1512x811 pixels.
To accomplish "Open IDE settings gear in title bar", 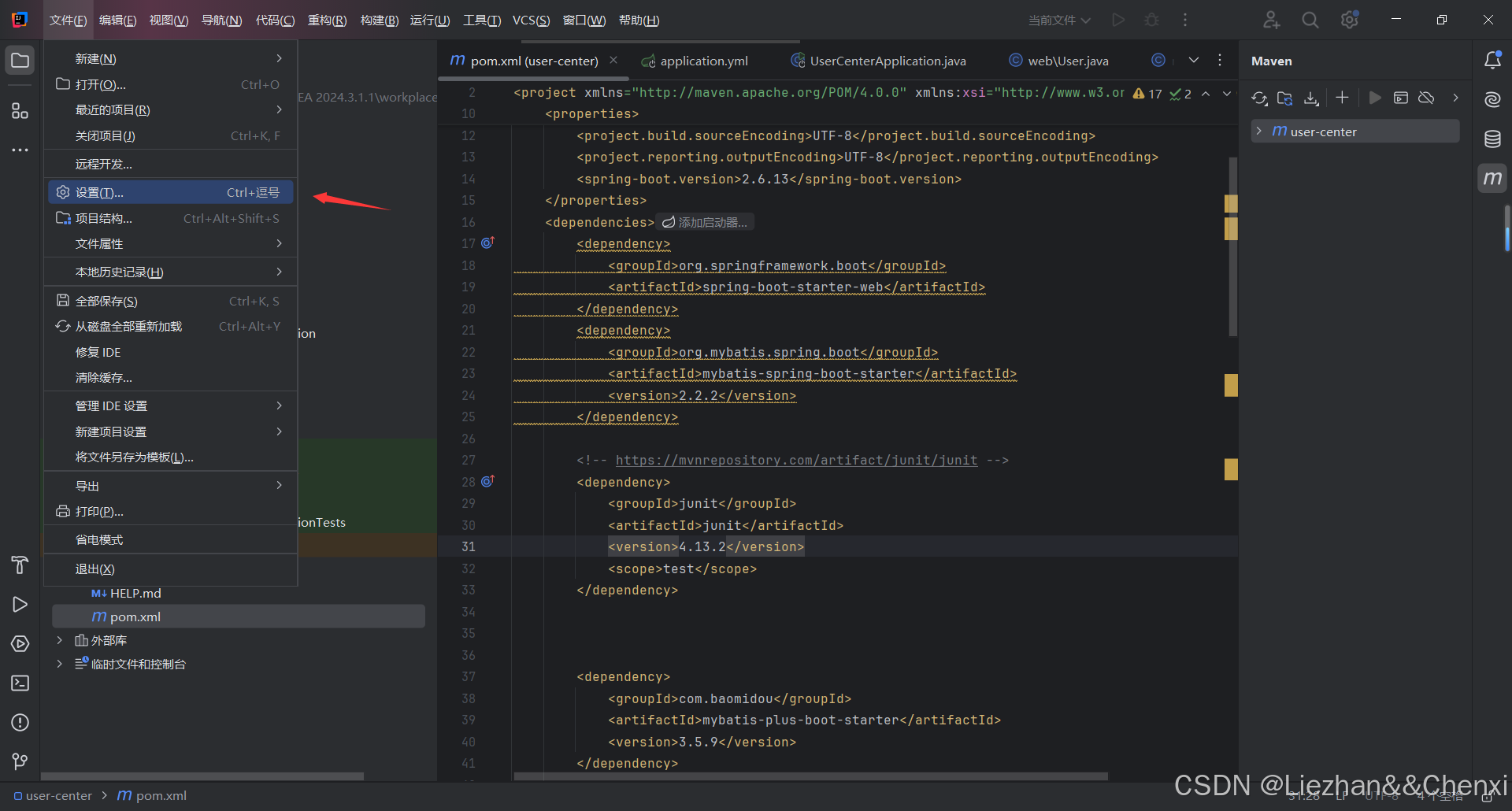I will [1350, 20].
